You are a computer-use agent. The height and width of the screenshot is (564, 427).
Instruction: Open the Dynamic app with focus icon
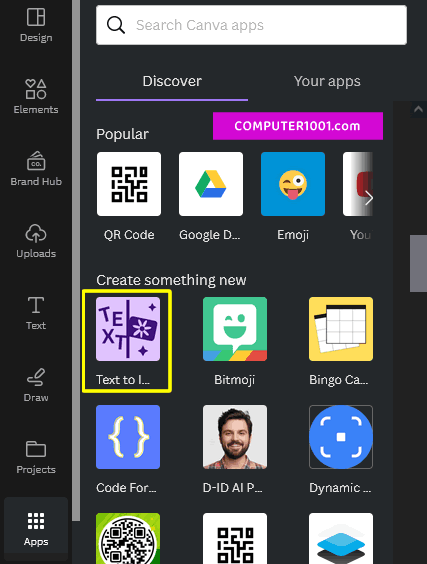(x=341, y=437)
